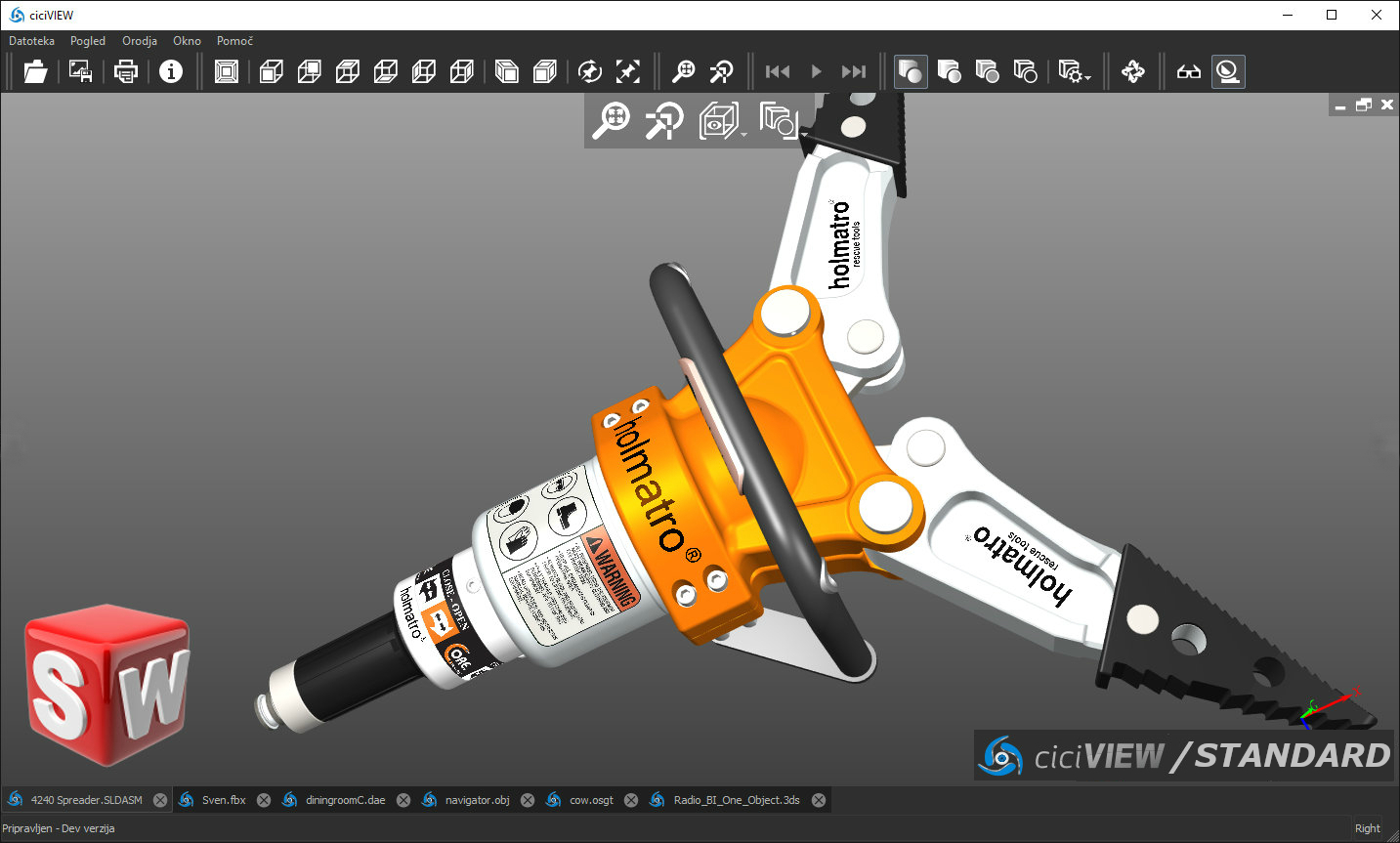Switch to diningroomC.dae tab
Screen dimensions: 1400x843
tap(345, 800)
